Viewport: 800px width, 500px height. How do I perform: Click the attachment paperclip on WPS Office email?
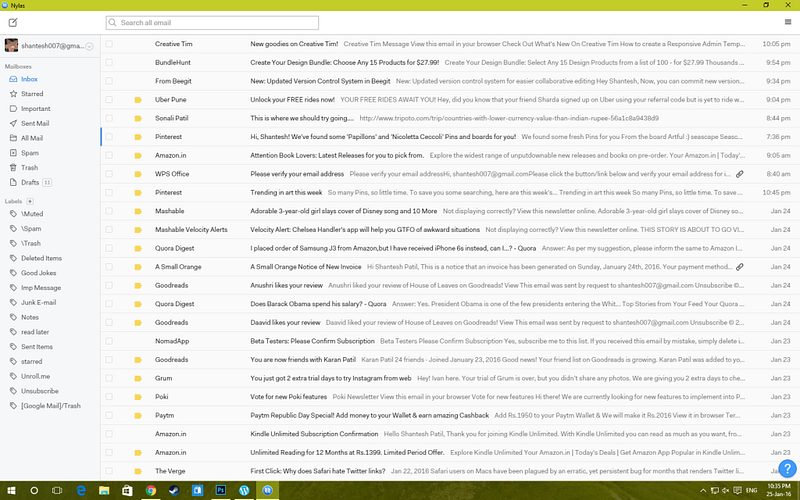[739, 174]
